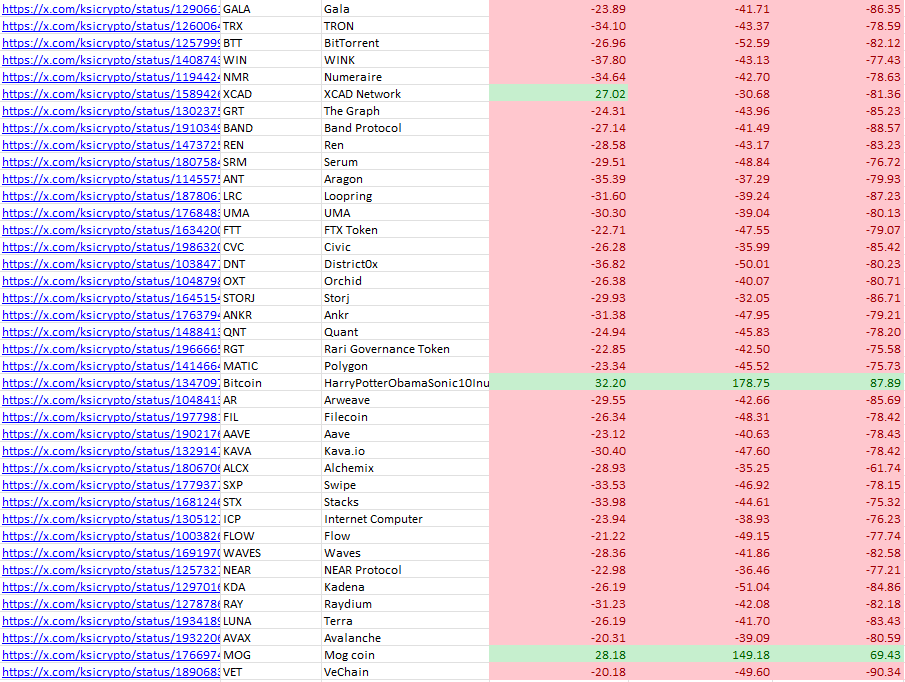Screen dimensions: 905x682
Task: Select the -61.74 value cell
Action: coord(838,468)
